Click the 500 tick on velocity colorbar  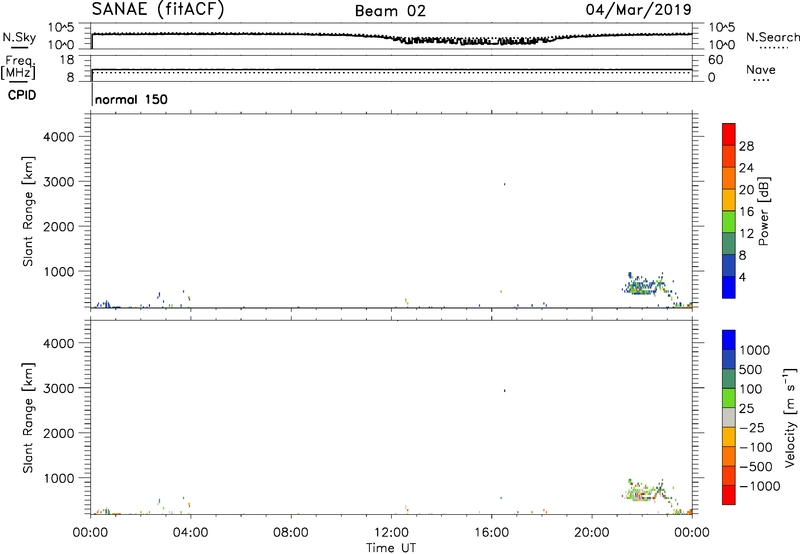(751, 369)
